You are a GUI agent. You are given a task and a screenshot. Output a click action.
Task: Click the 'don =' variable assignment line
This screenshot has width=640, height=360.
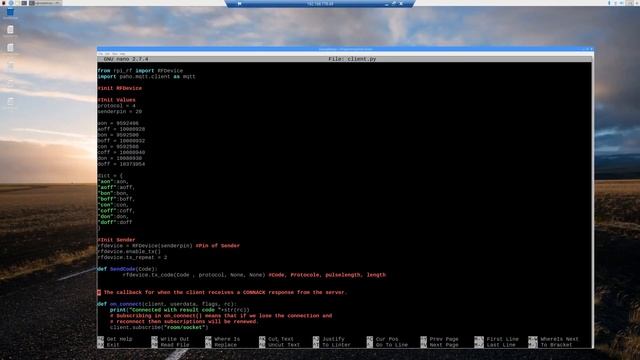click(120, 158)
